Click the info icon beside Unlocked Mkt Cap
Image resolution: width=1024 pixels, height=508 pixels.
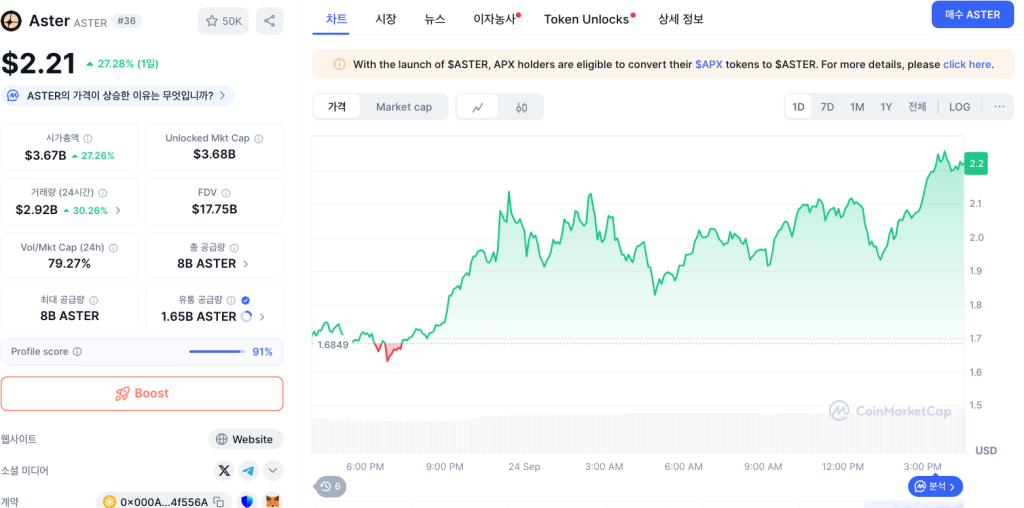pyautogui.click(x=259, y=138)
